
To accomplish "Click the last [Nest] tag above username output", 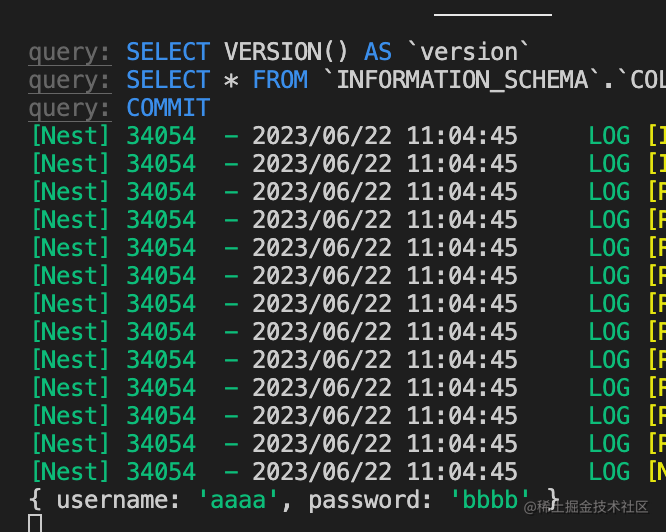I will pos(70,471).
